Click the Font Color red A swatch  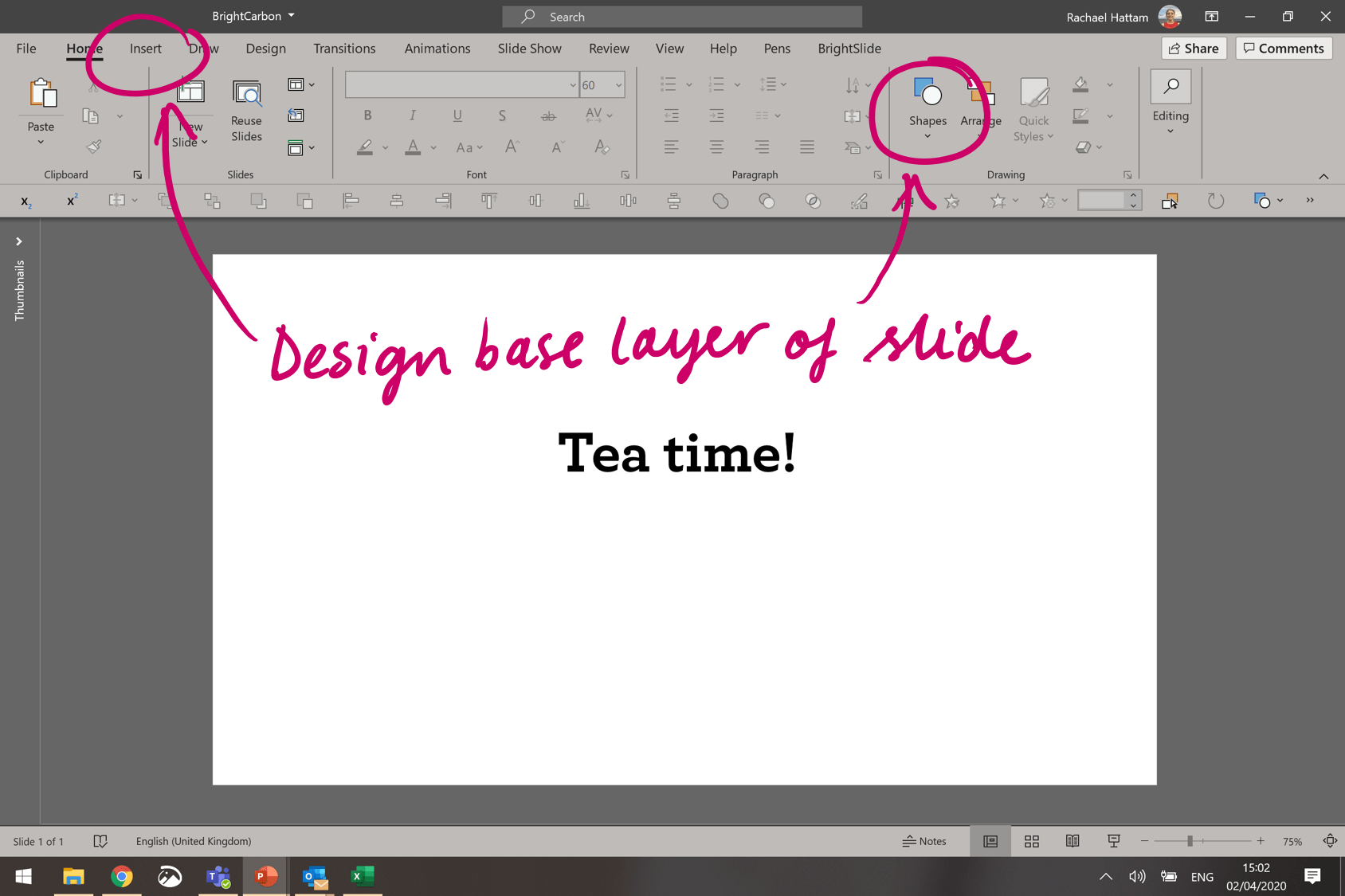(x=413, y=147)
